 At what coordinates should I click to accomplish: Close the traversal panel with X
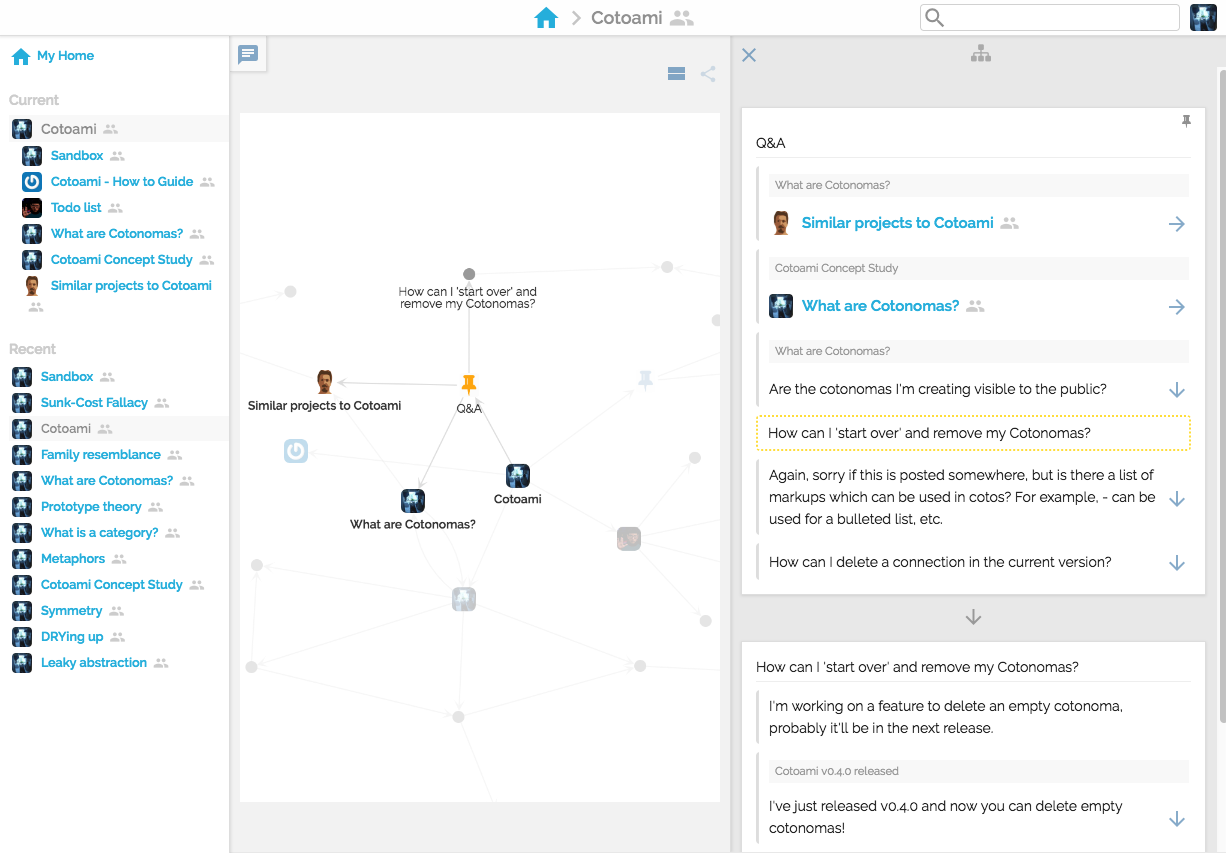749,55
